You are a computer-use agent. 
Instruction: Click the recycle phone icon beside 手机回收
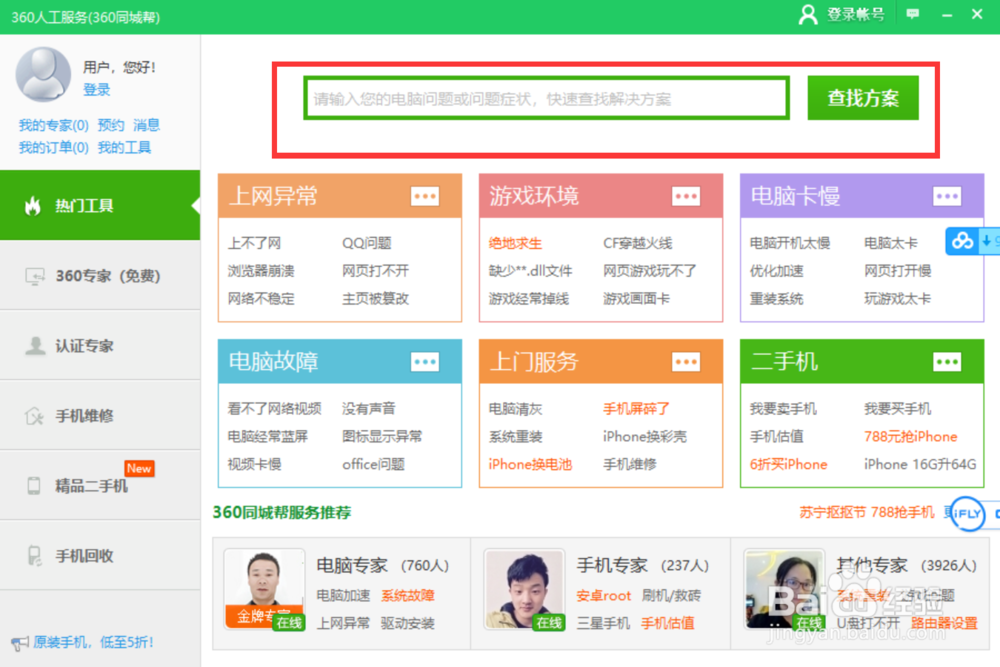pos(34,555)
